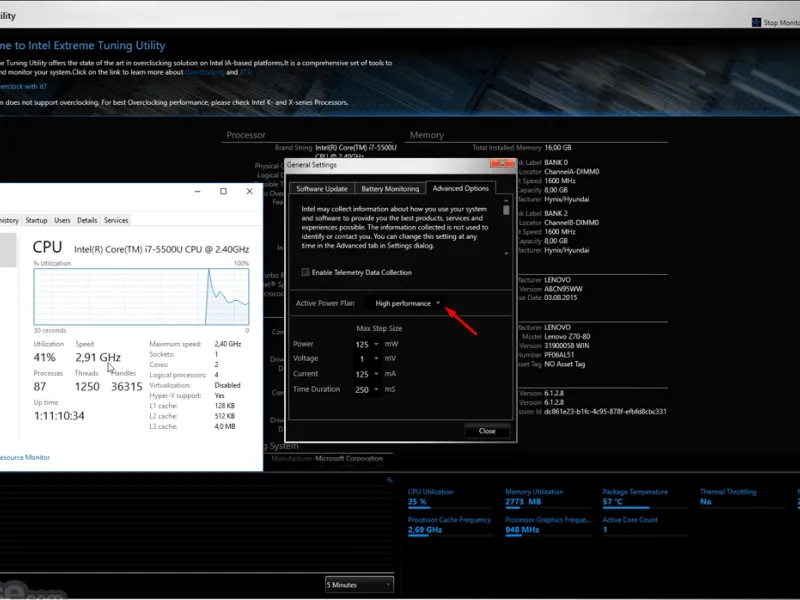The width and height of the screenshot is (800, 600).
Task: Click the Memory section heading
Action: tap(427, 135)
